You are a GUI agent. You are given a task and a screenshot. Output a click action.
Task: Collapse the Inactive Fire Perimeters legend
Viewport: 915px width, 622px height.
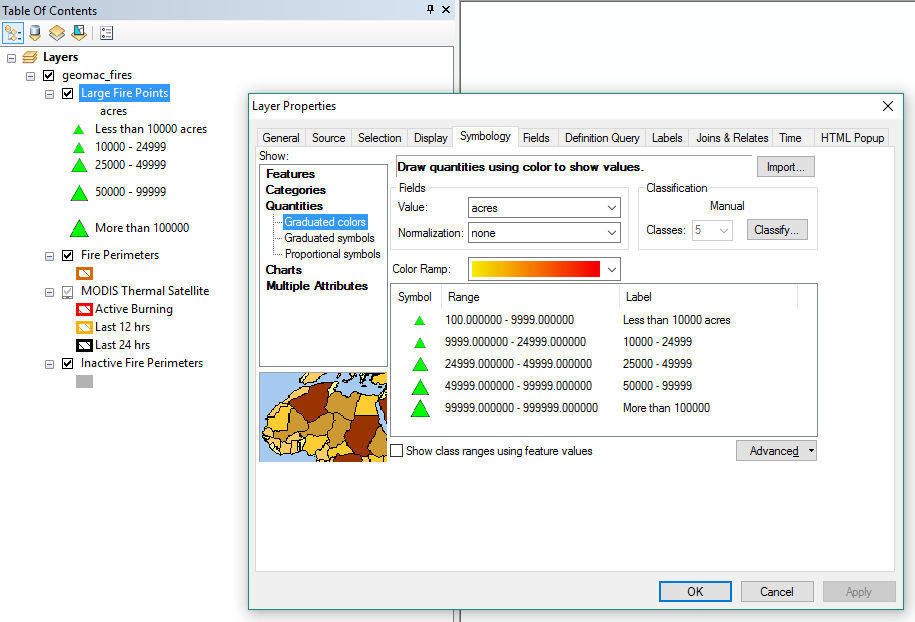50,364
